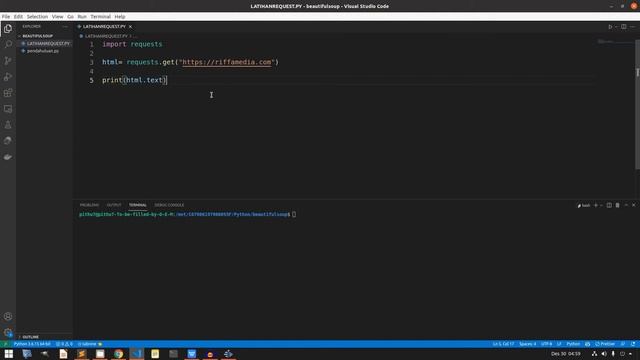Open the Run and Debug view
Image resolution: width=640 pixels, height=360 pixels.
point(8,76)
